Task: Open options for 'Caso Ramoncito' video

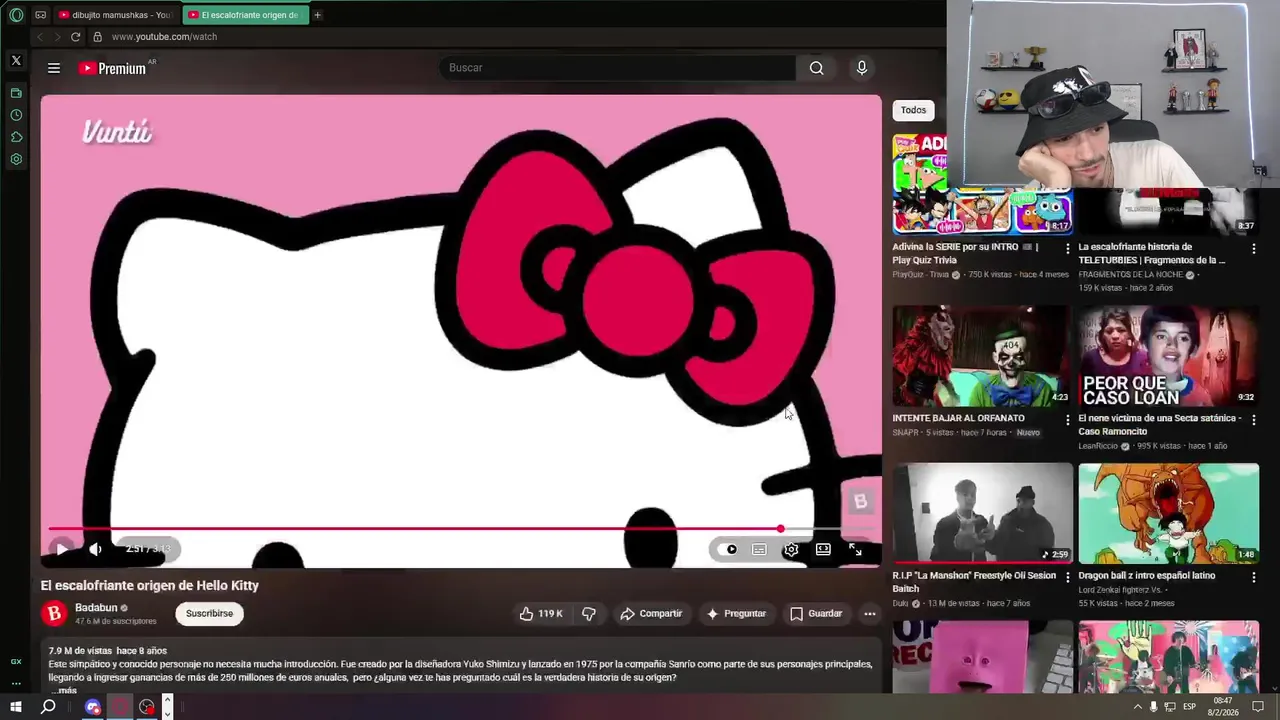Action: click(1254, 420)
